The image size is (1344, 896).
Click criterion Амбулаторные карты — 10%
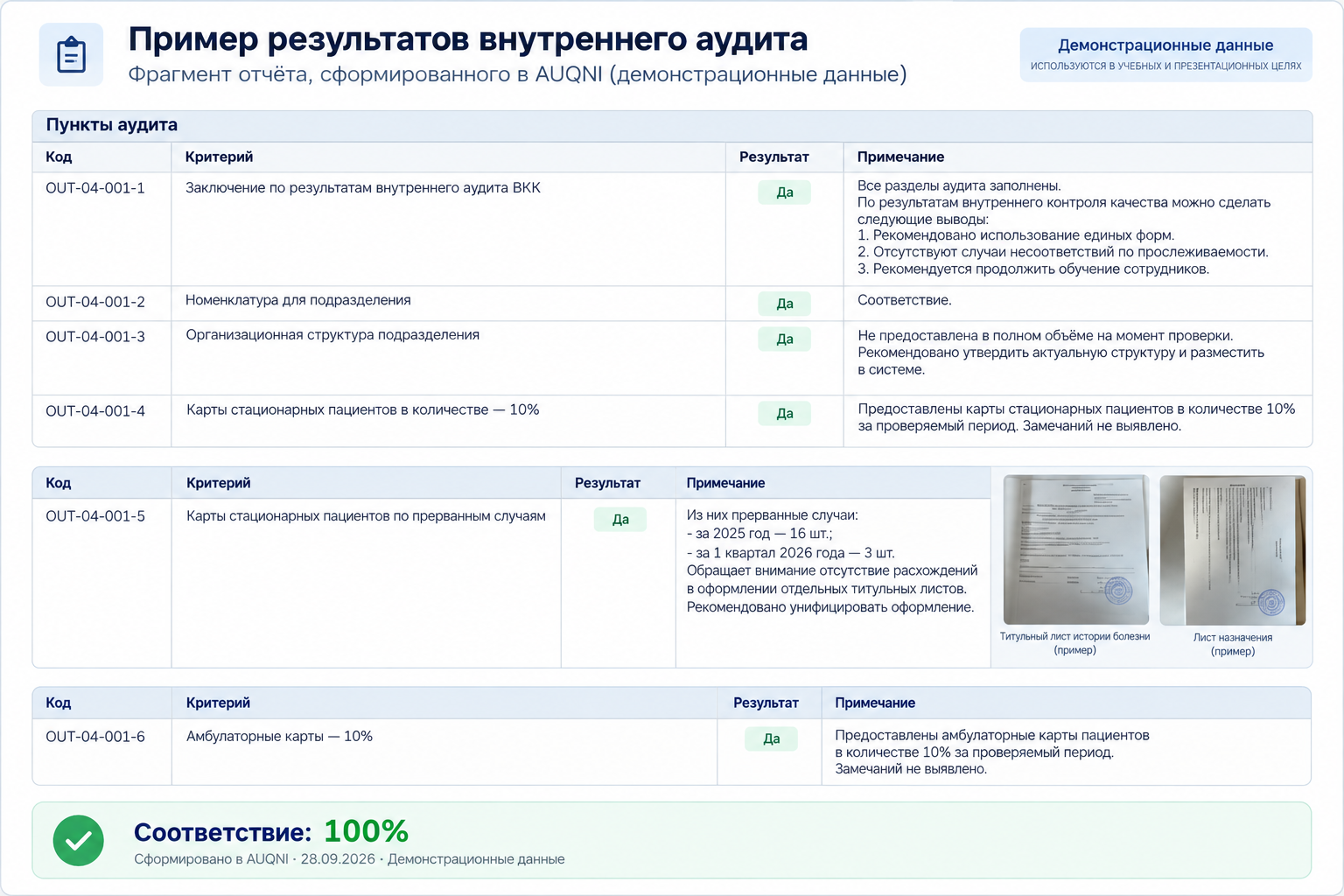279,737
